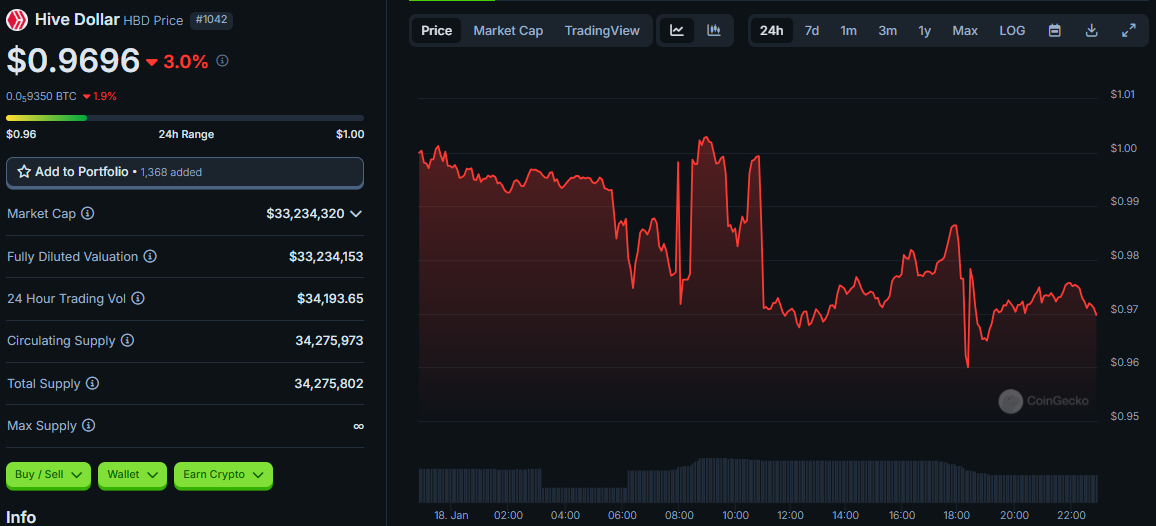Click the $0.9696 current price
The width and height of the screenshot is (1156, 526).
click(x=73, y=60)
